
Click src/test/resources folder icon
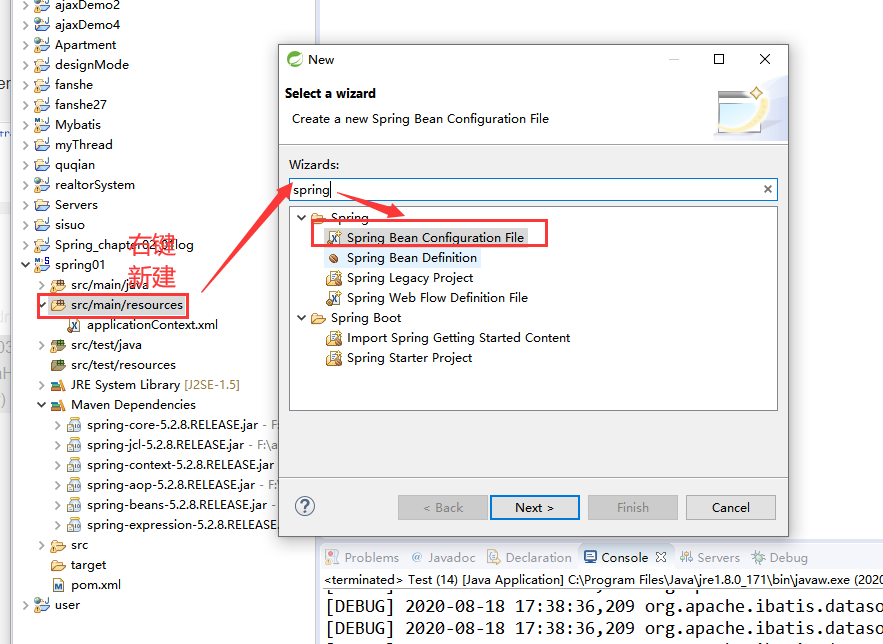(x=58, y=365)
